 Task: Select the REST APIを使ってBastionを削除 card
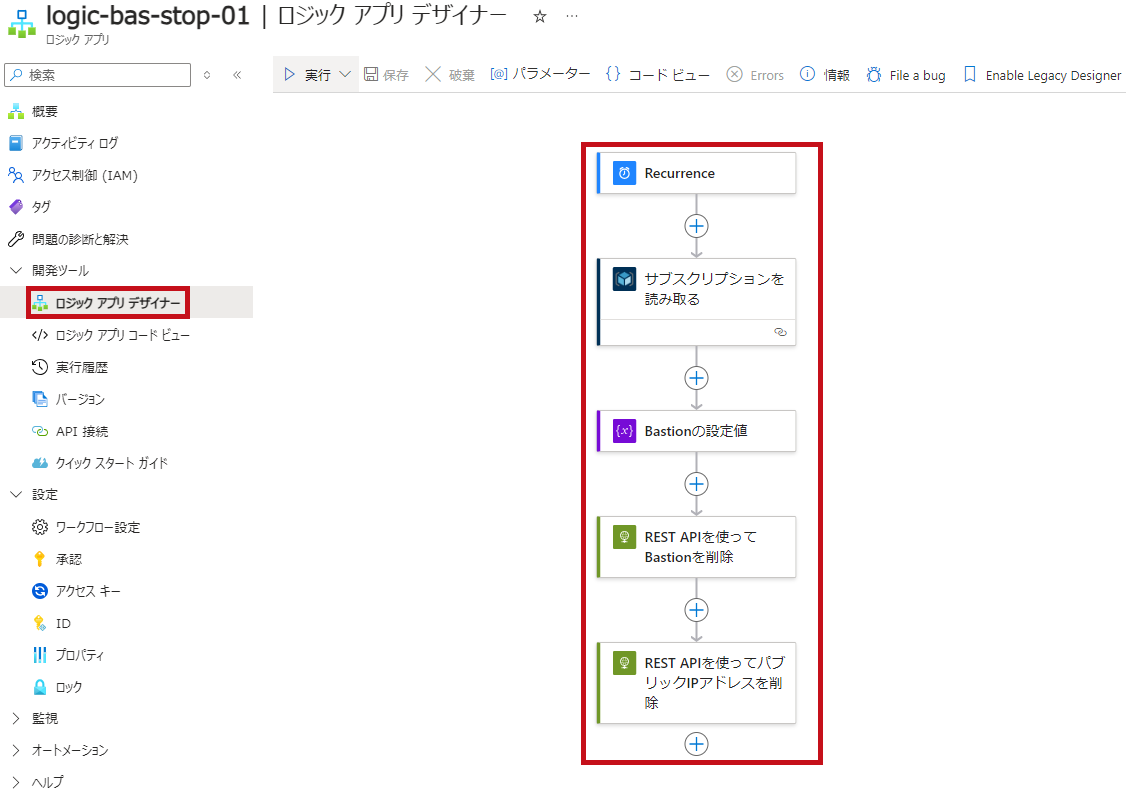click(x=697, y=547)
